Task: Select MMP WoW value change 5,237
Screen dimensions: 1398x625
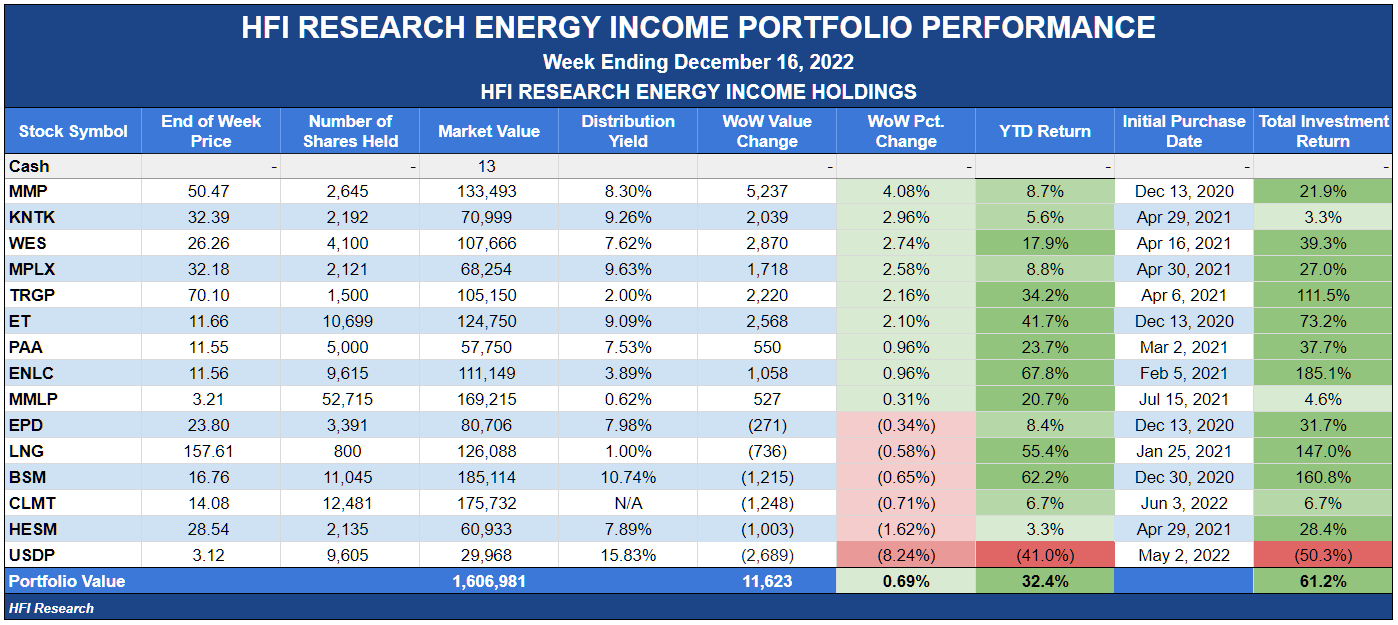Action: coord(767,191)
